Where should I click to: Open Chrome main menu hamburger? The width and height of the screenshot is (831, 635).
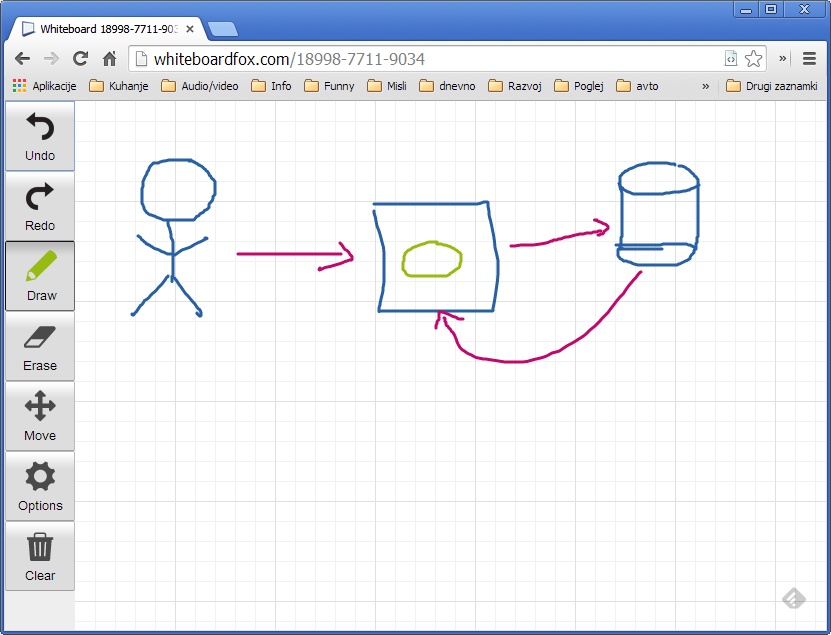810,59
